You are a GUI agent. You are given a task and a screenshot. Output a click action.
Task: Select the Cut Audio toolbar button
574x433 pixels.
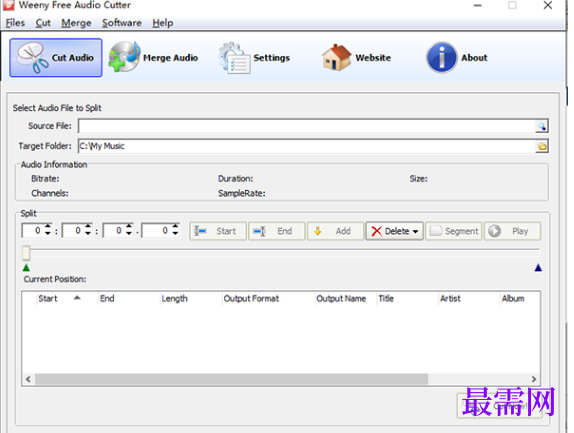click(56, 58)
